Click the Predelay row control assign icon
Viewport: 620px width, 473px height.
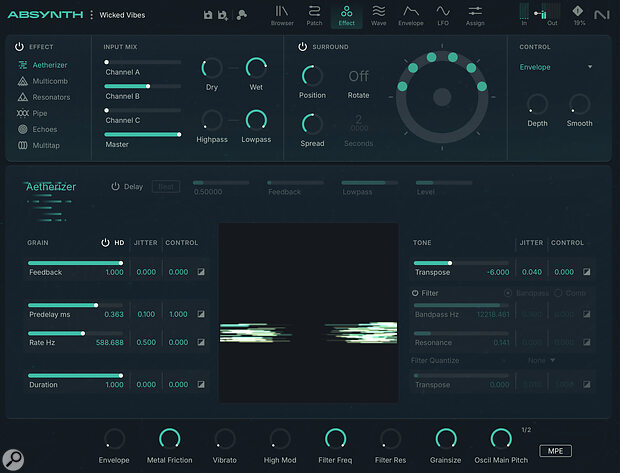point(201,314)
